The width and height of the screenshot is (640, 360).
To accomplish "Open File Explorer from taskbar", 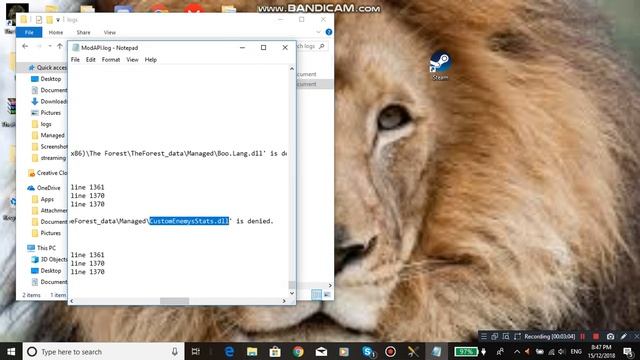I will [x=252, y=351].
